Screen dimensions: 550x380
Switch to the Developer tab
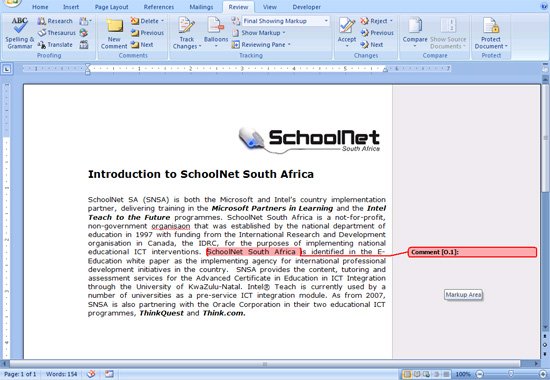[x=307, y=7]
